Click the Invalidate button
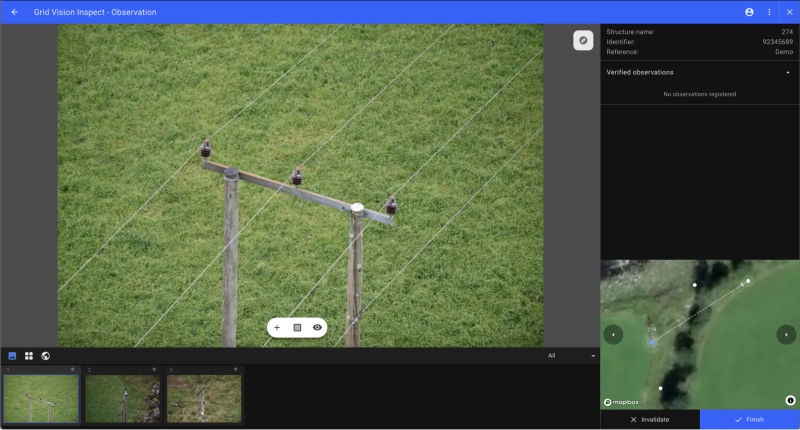This screenshot has height=430, width=800. [650, 419]
